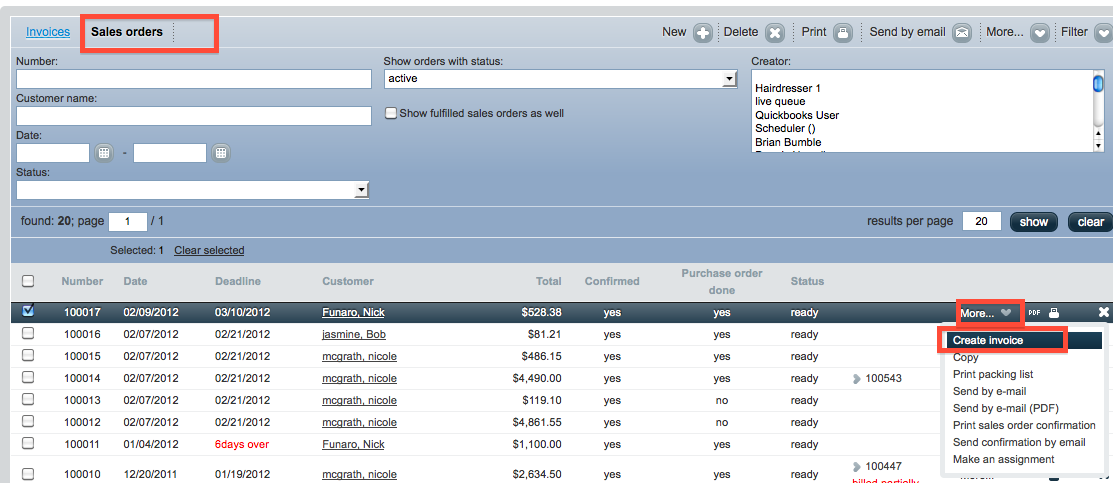
Task: Uncheck the checkbox for order 100017
Action: pos(28,310)
